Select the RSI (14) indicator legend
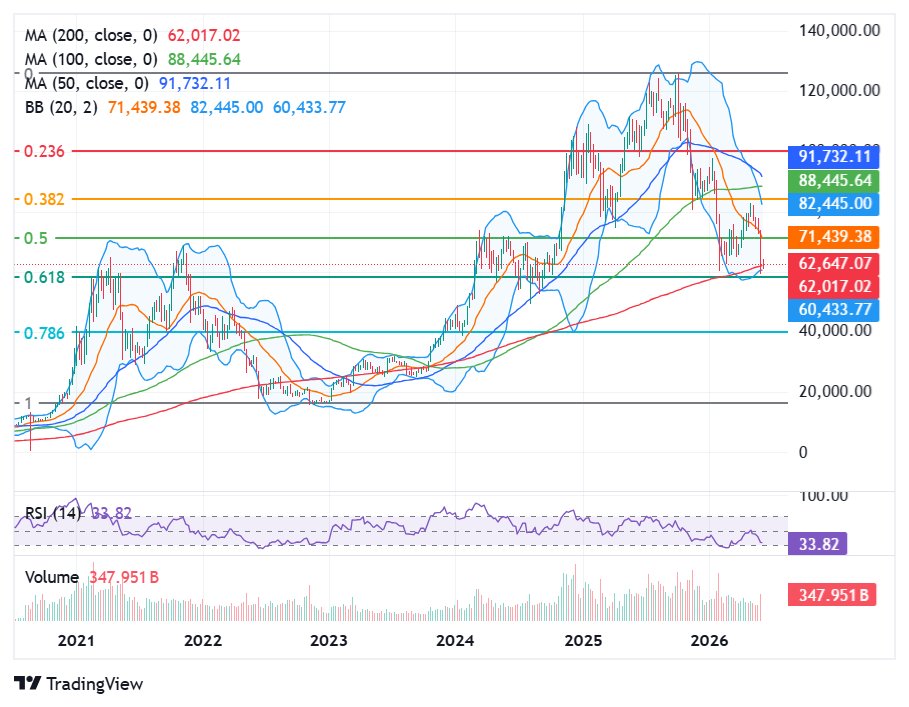 pos(53,513)
